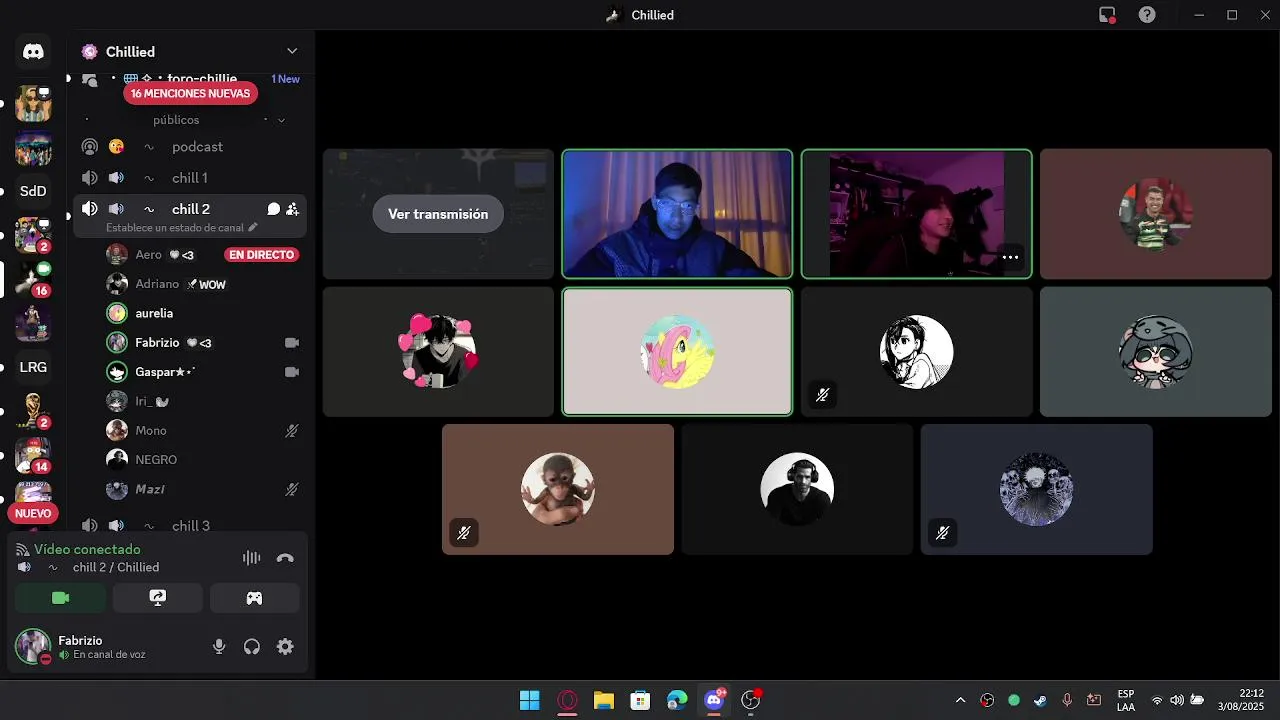
Task: Mute microphone in user panel
Action: click(x=219, y=647)
